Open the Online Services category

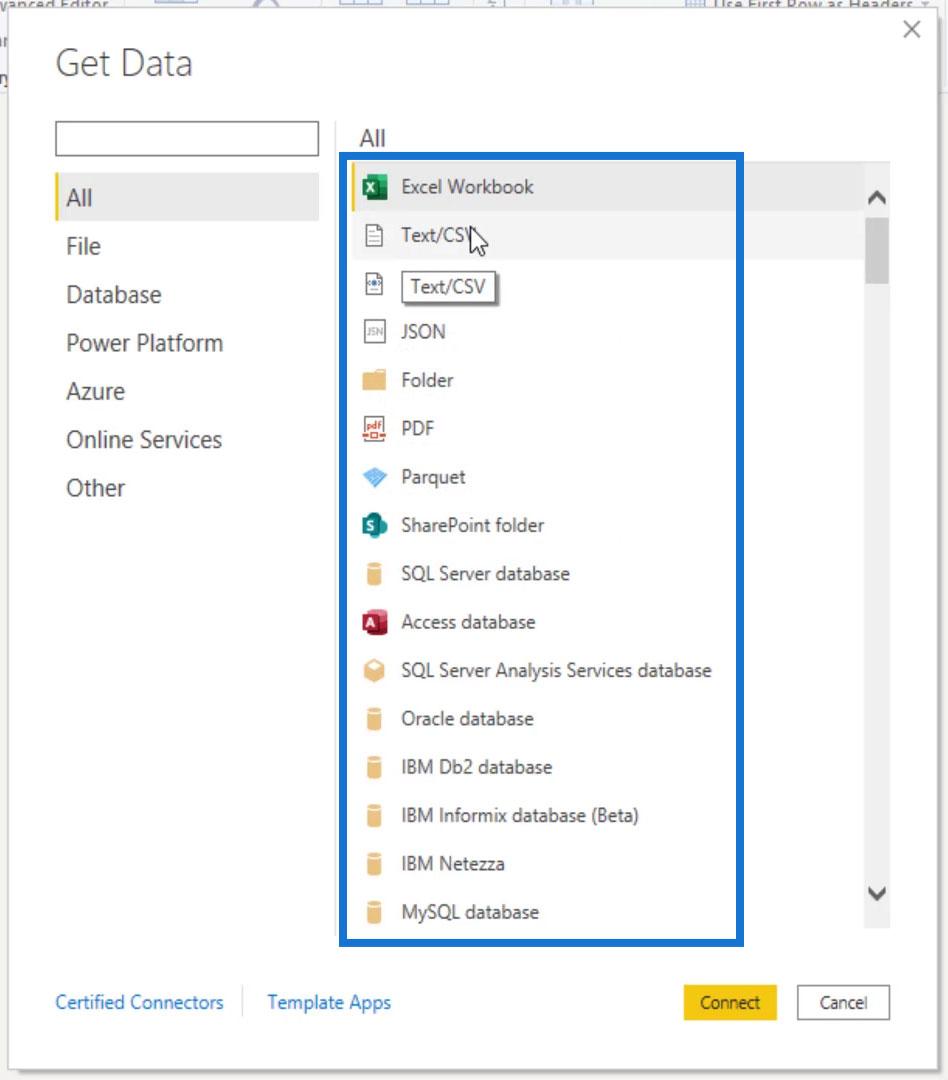click(x=144, y=439)
